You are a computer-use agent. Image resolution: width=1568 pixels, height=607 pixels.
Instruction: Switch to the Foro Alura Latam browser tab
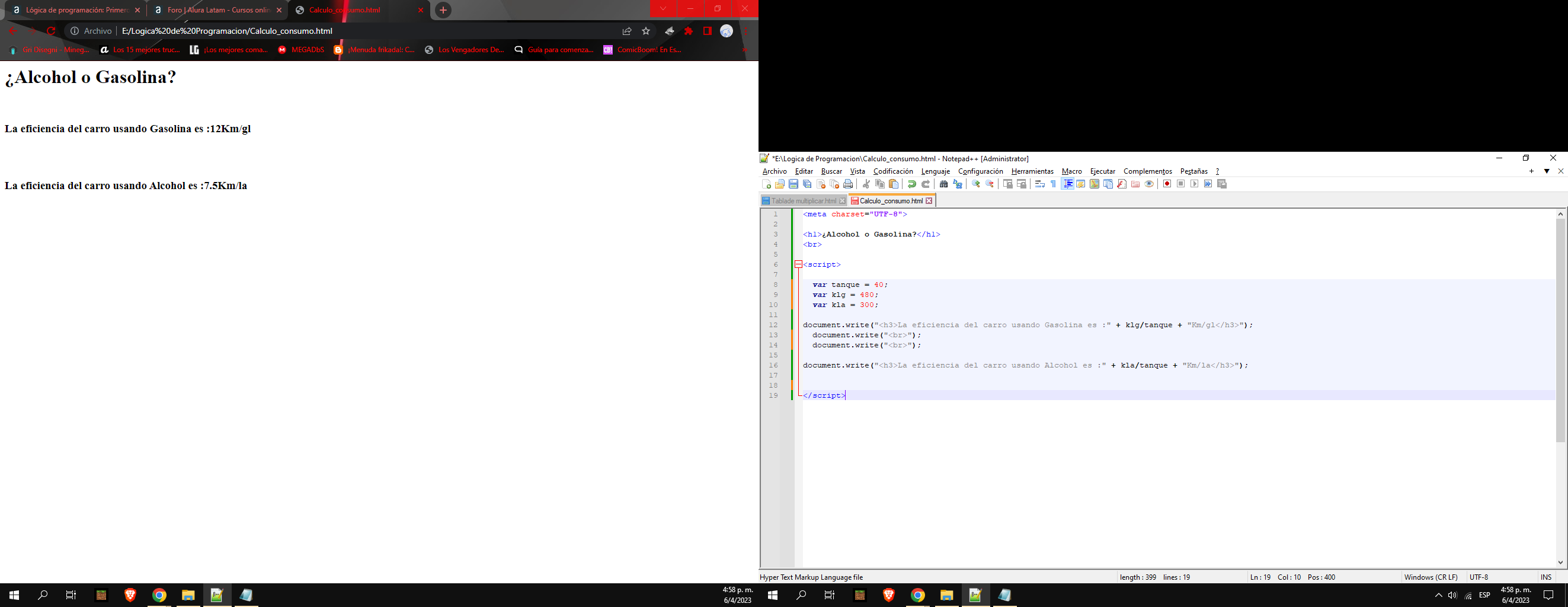pyautogui.click(x=217, y=9)
